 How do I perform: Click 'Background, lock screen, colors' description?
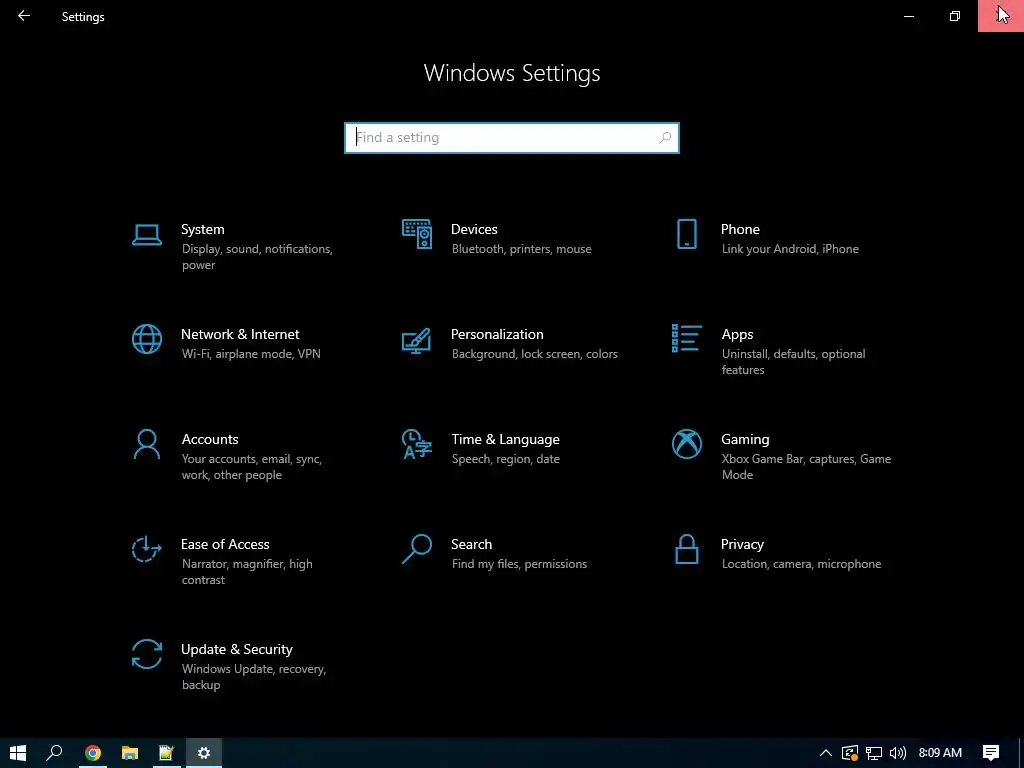(x=534, y=354)
